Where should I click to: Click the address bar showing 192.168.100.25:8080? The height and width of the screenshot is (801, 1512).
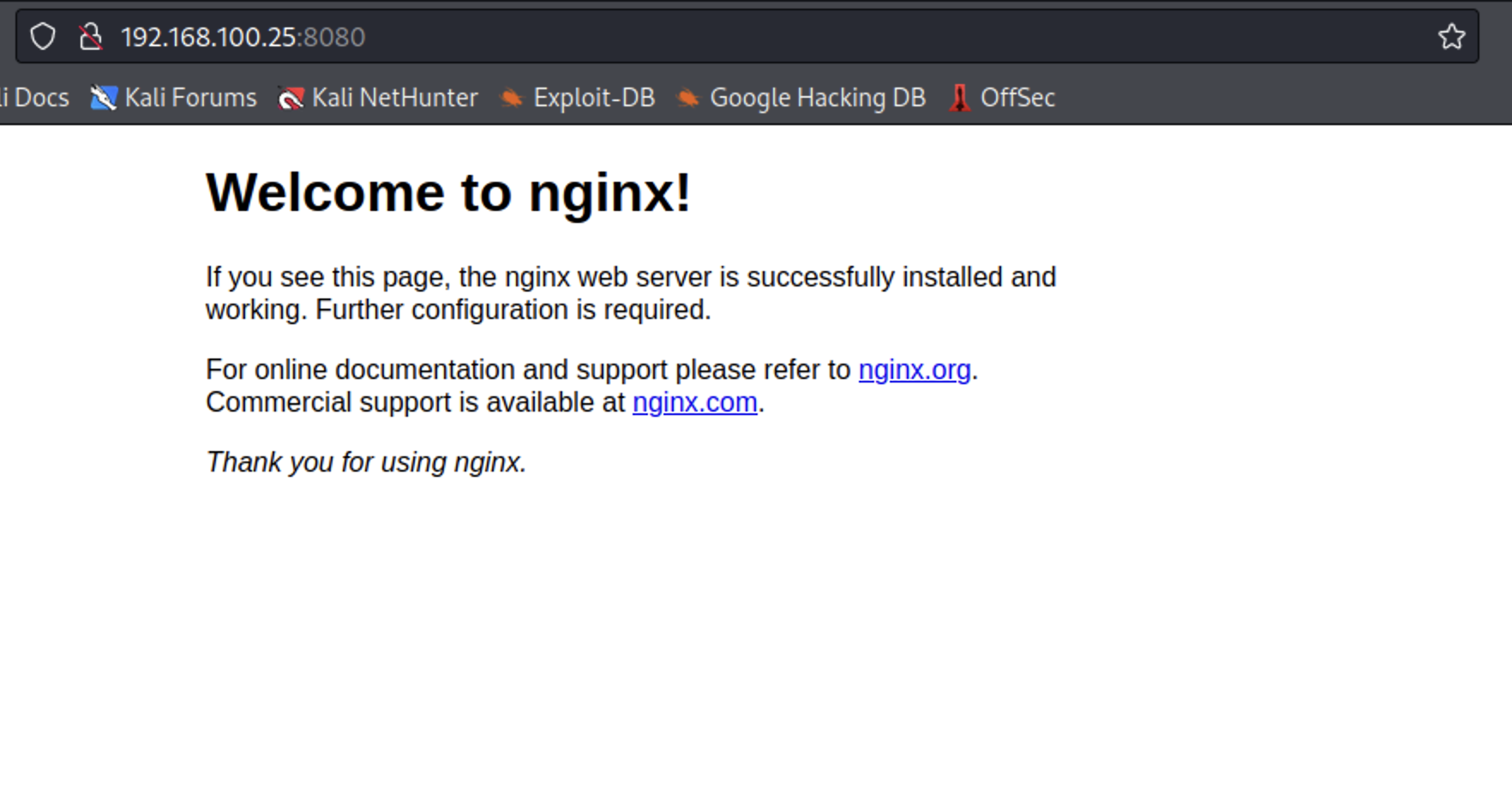point(747,37)
